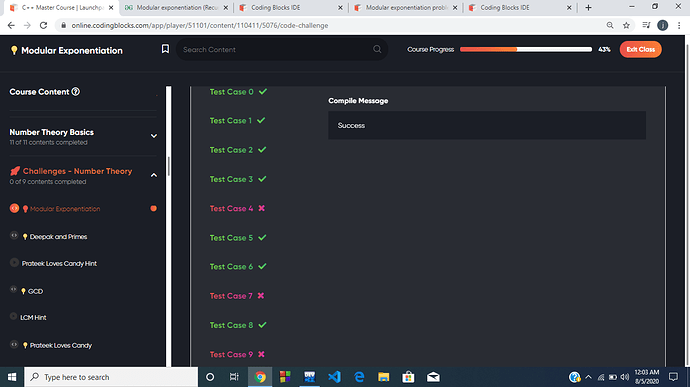Screen dimensions: 690x387
Task: Show hidden icons in the system tray
Action: (x=588, y=377)
